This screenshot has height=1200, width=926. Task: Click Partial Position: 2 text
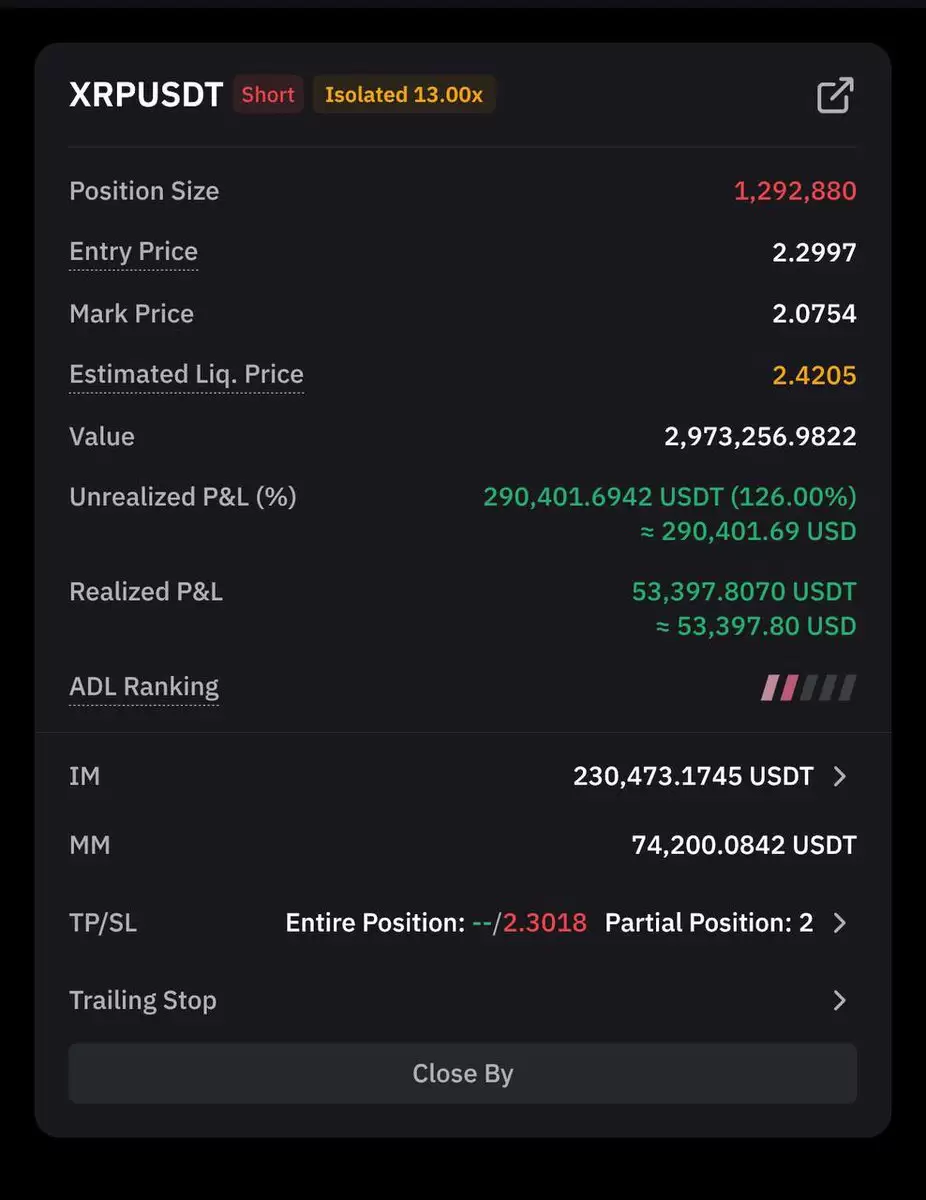click(x=709, y=922)
